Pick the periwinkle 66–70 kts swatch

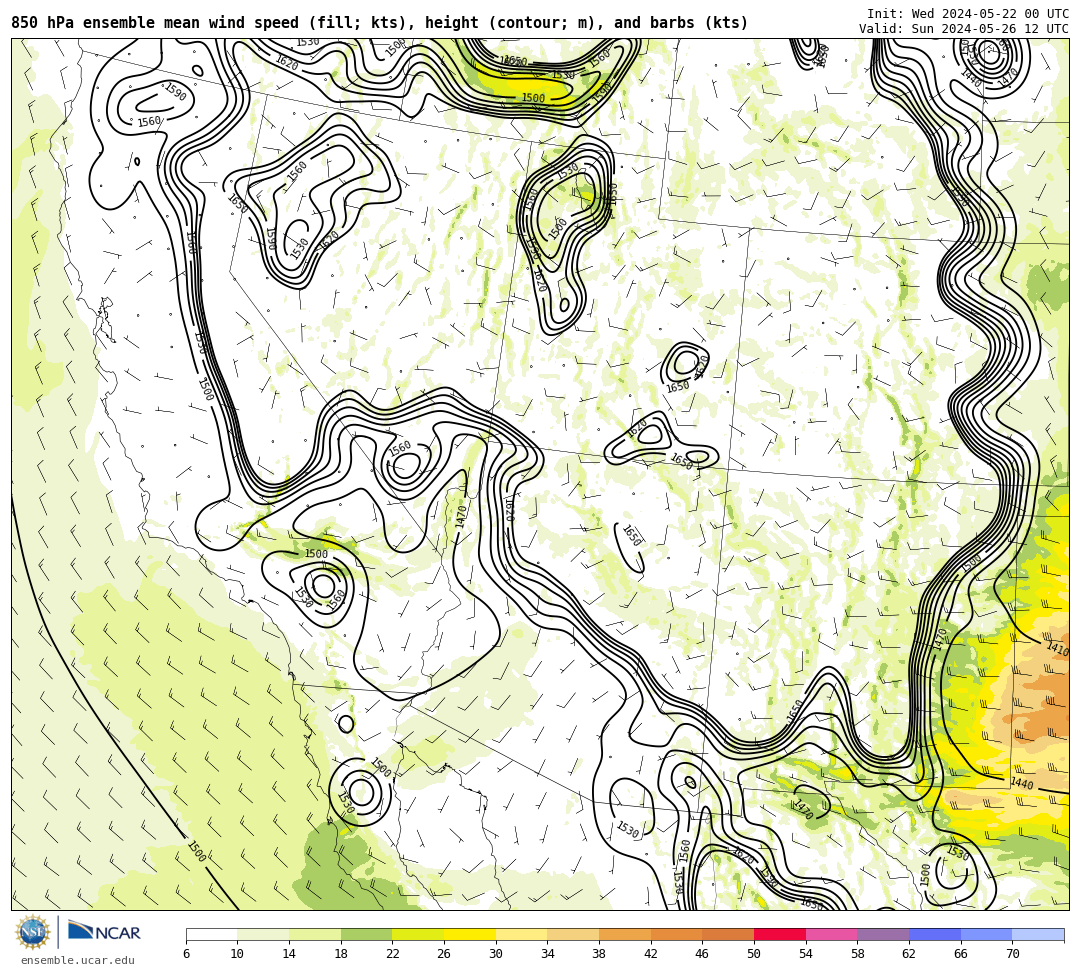tap(986, 934)
